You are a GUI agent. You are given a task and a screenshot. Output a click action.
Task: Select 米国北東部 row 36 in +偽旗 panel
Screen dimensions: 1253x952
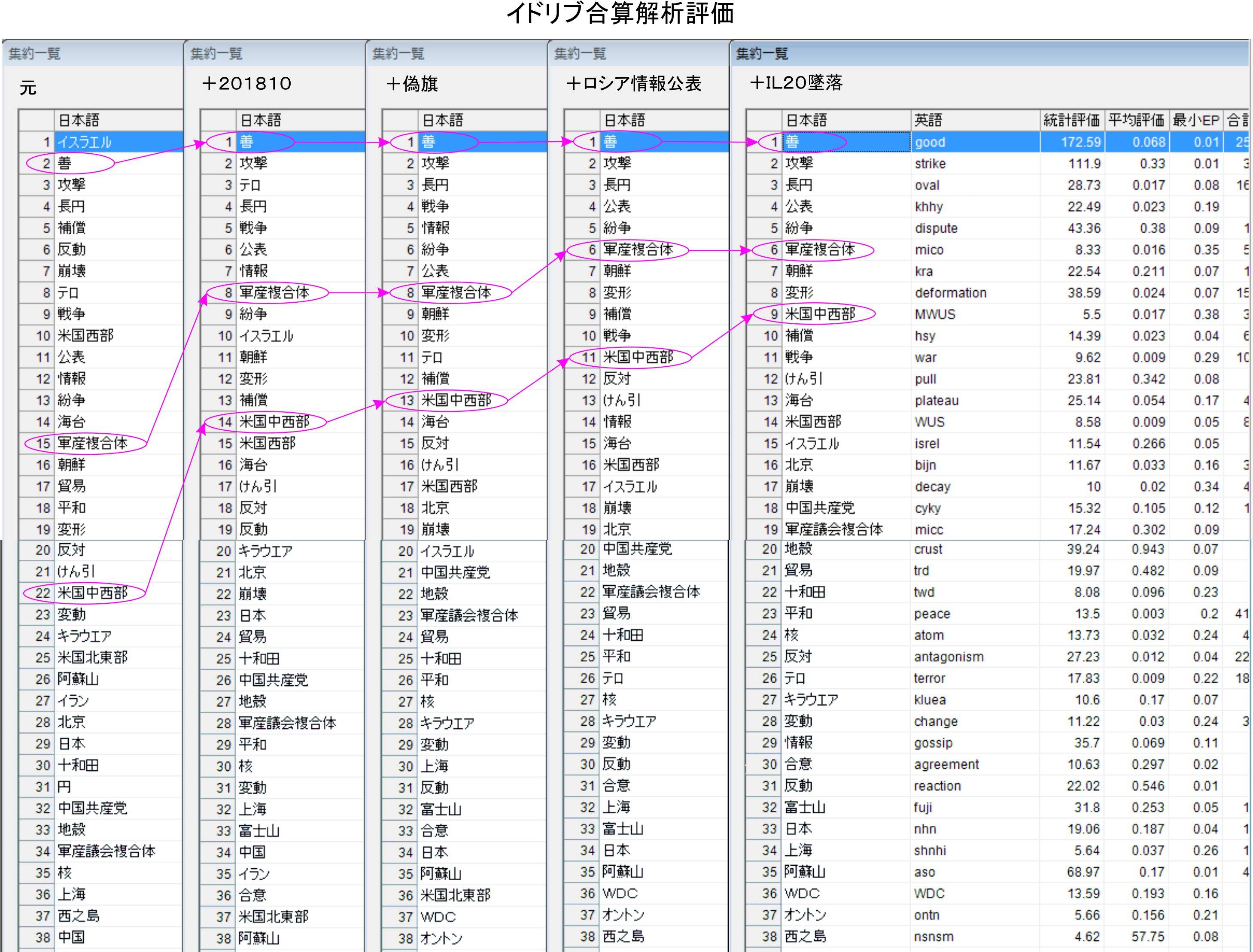tap(455, 895)
